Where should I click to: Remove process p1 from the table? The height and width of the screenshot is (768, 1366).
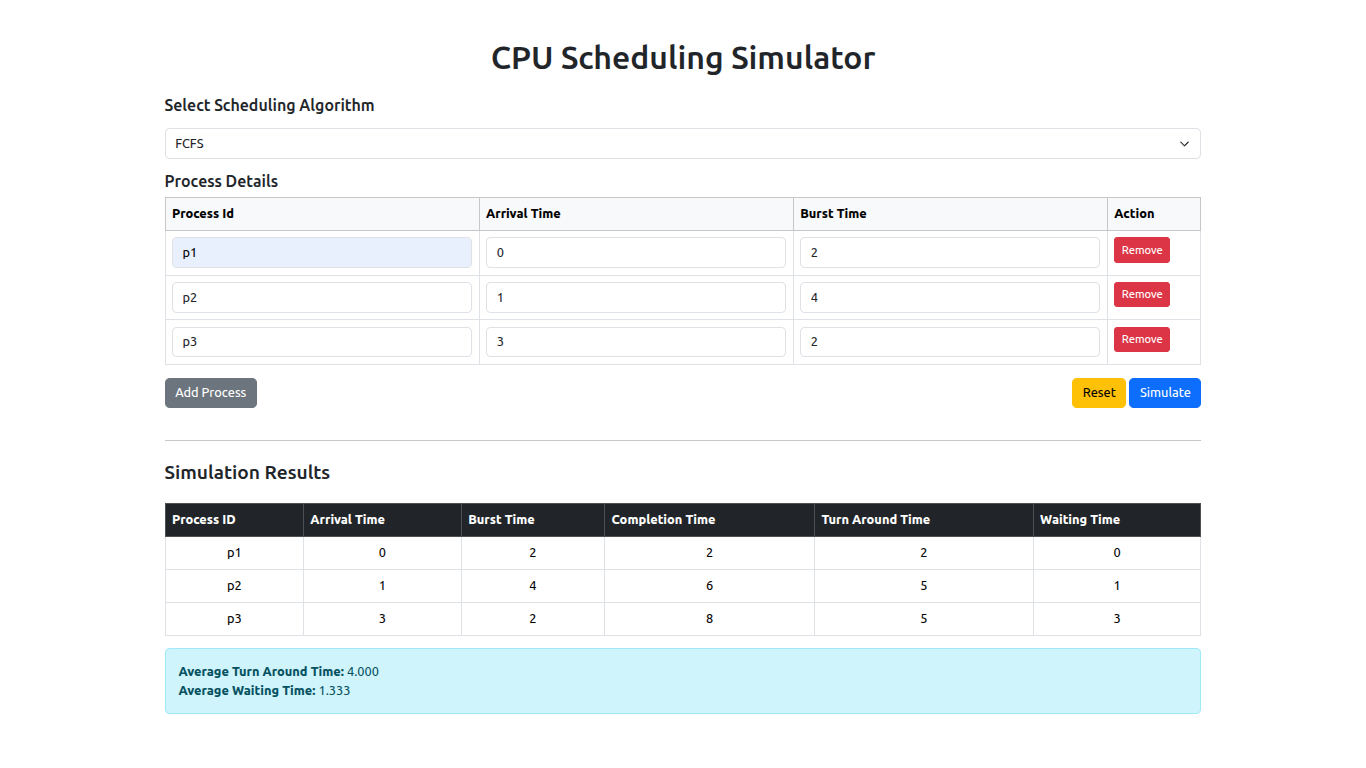click(1142, 250)
